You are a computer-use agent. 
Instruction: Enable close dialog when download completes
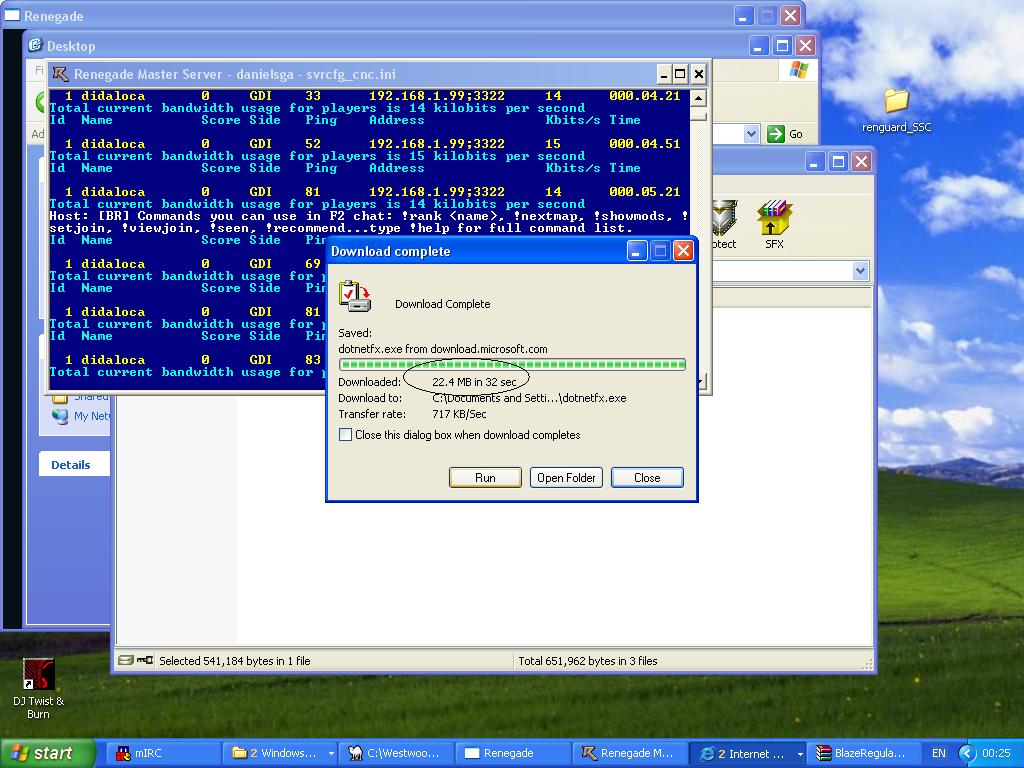[x=346, y=435]
